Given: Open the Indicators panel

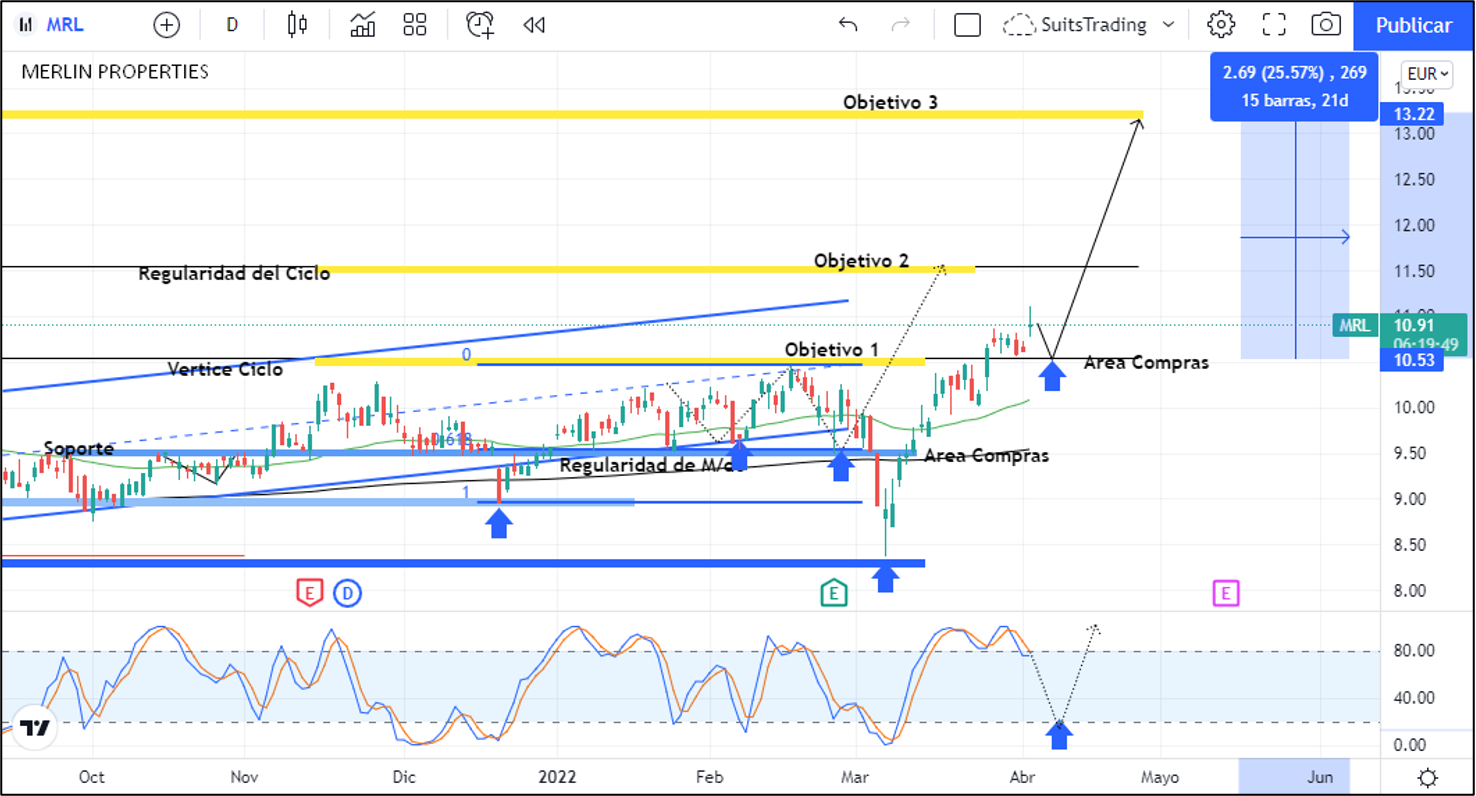Looking at the screenshot, I should pos(363,25).
